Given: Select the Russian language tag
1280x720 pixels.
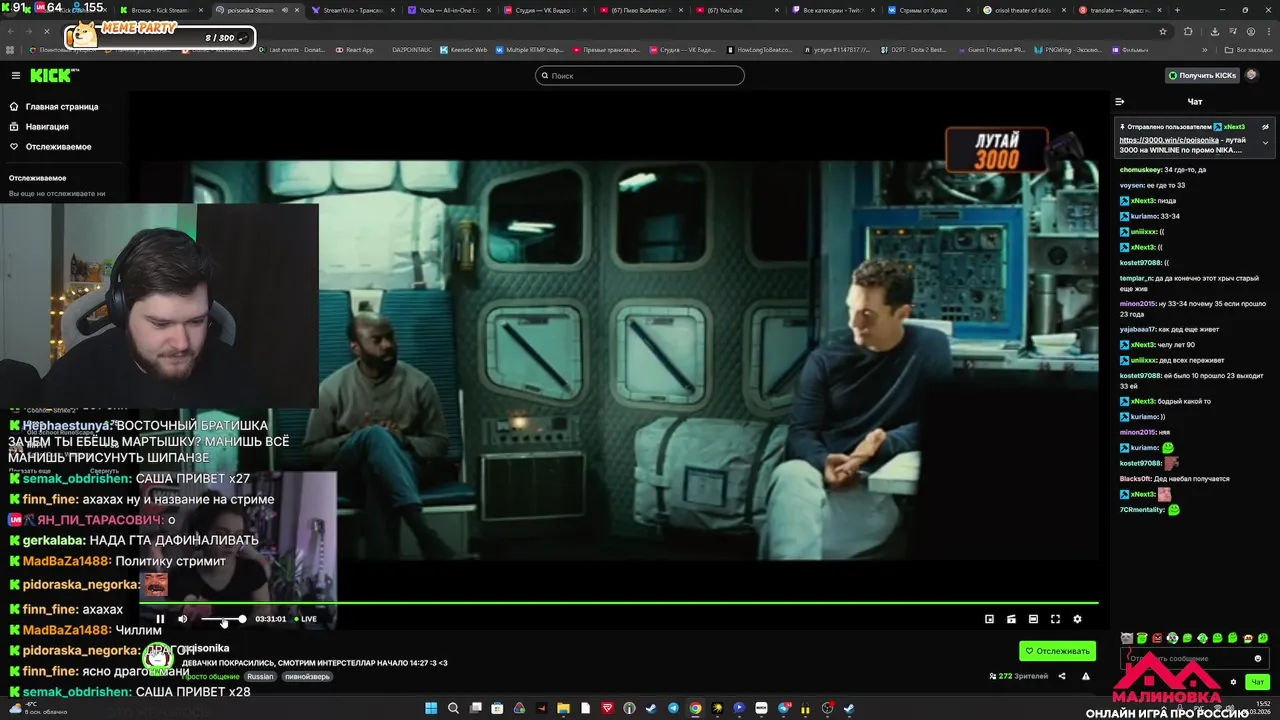Looking at the screenshot, I should [x=260, y=677].
